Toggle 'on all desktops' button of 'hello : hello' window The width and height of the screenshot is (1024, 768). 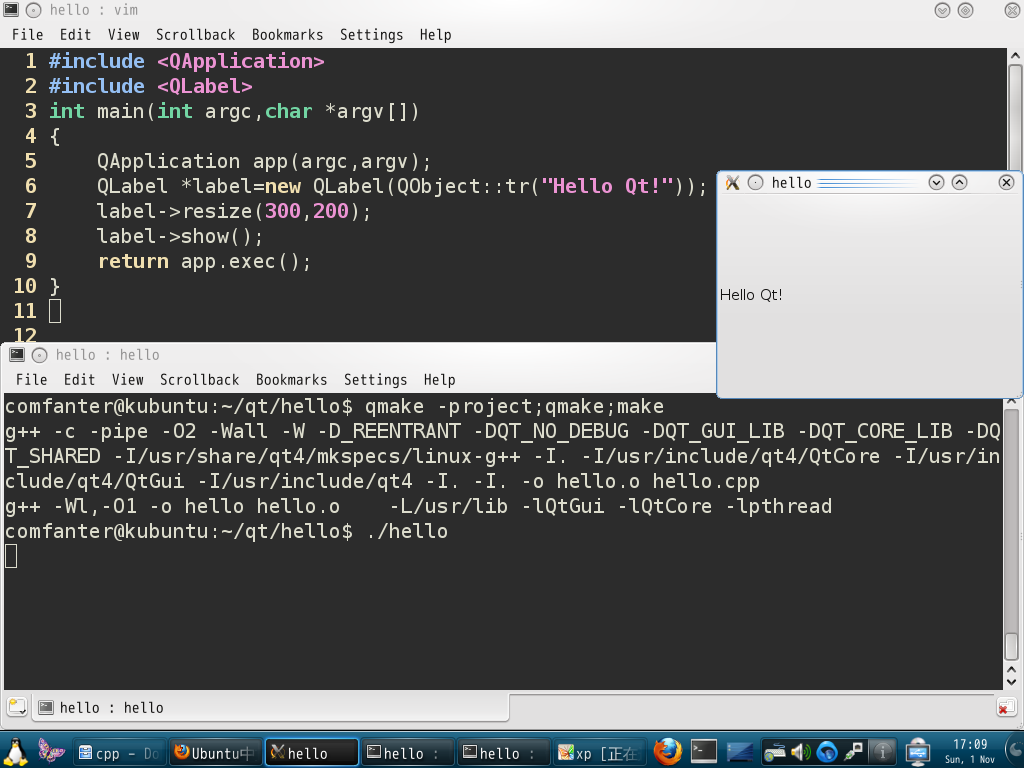(39, 355)
